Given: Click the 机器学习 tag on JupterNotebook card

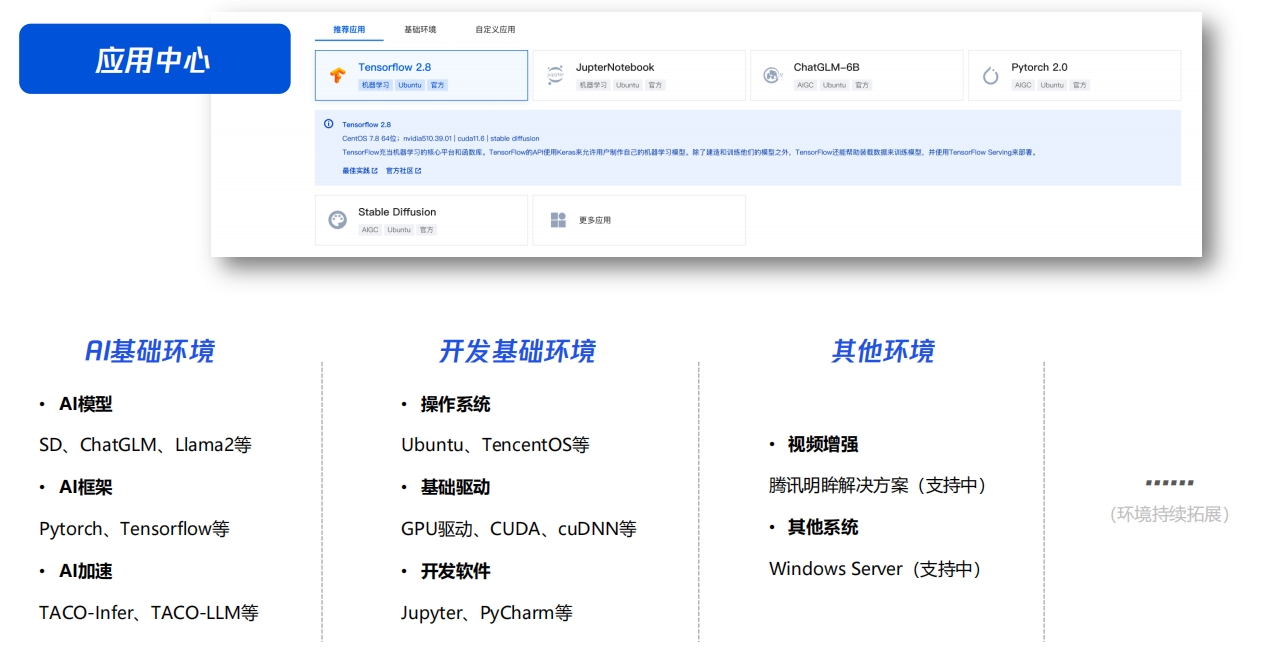Looking at the screenshot, I should (x=593, y=85).
